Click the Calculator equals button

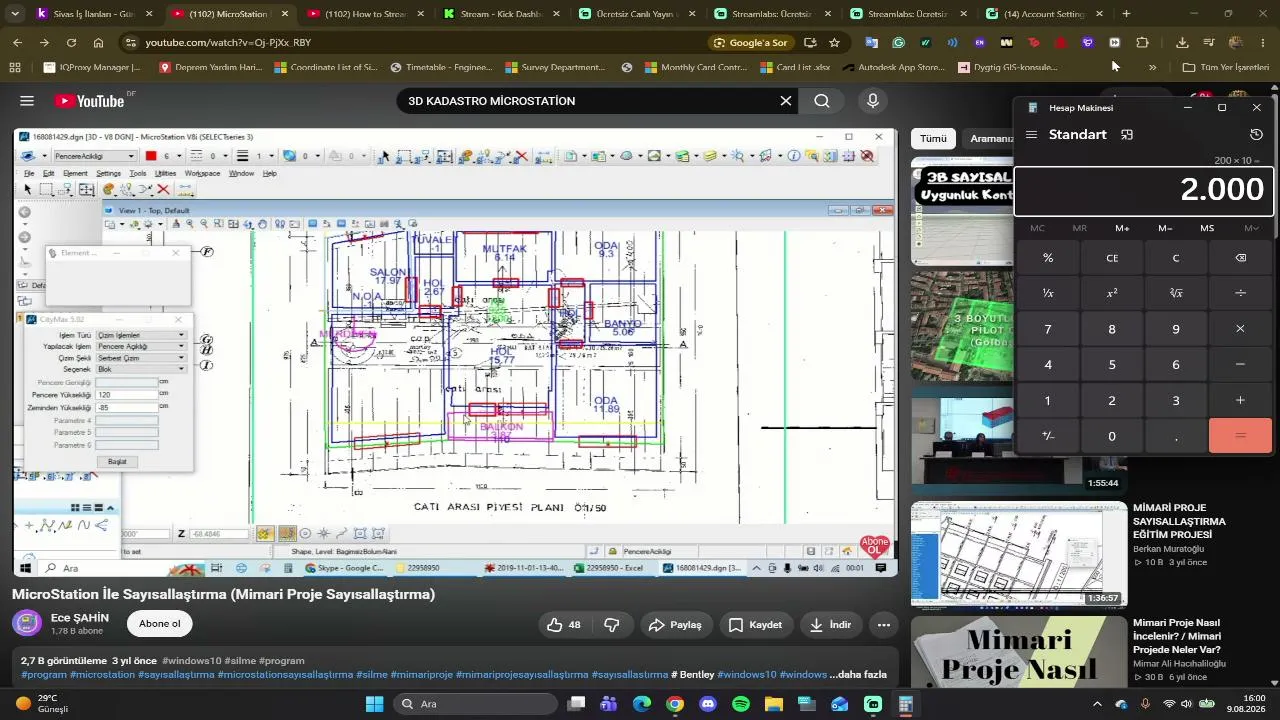pos(1240,436)
